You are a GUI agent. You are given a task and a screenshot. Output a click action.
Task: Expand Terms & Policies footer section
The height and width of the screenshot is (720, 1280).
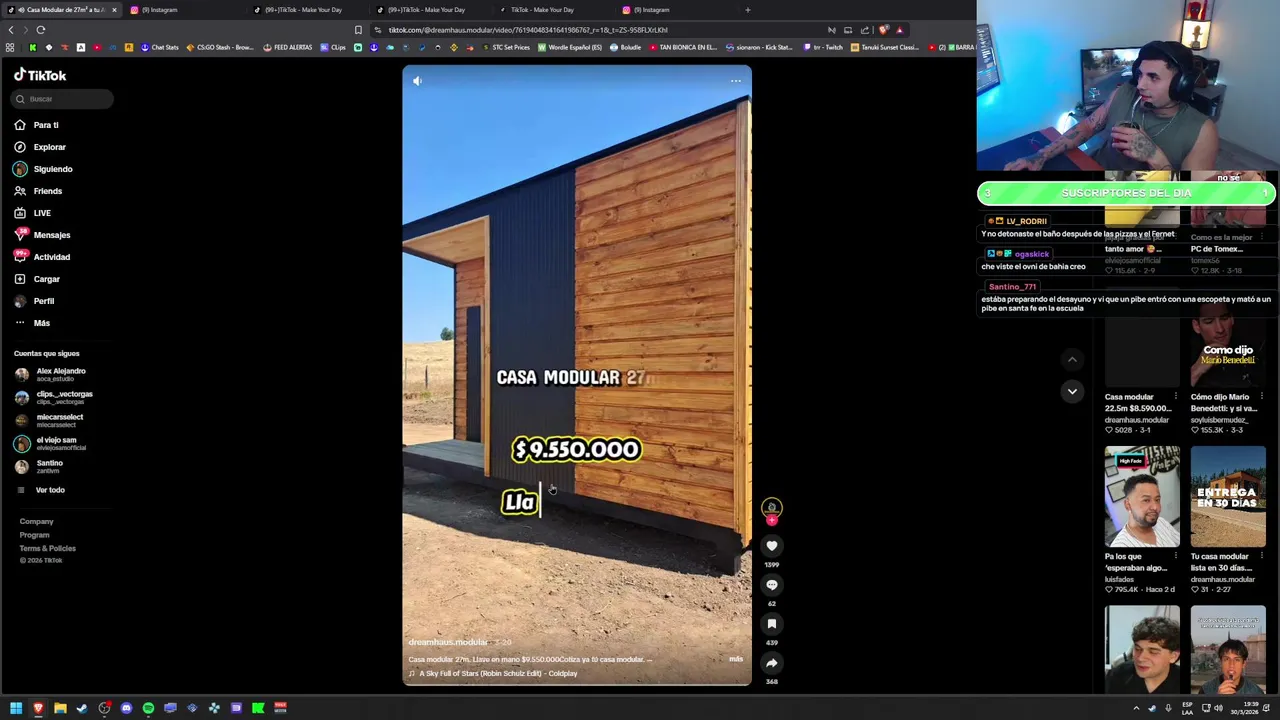coord(47,548)
